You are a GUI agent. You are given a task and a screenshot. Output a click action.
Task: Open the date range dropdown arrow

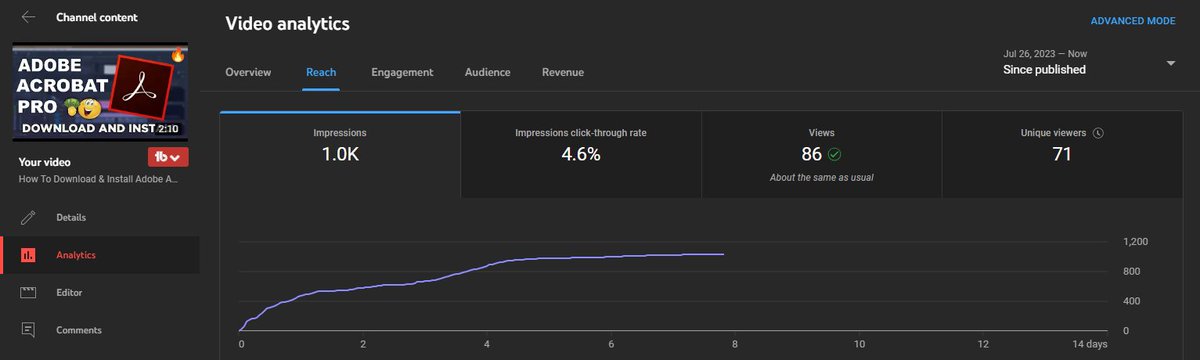(x=1170, y=63)
